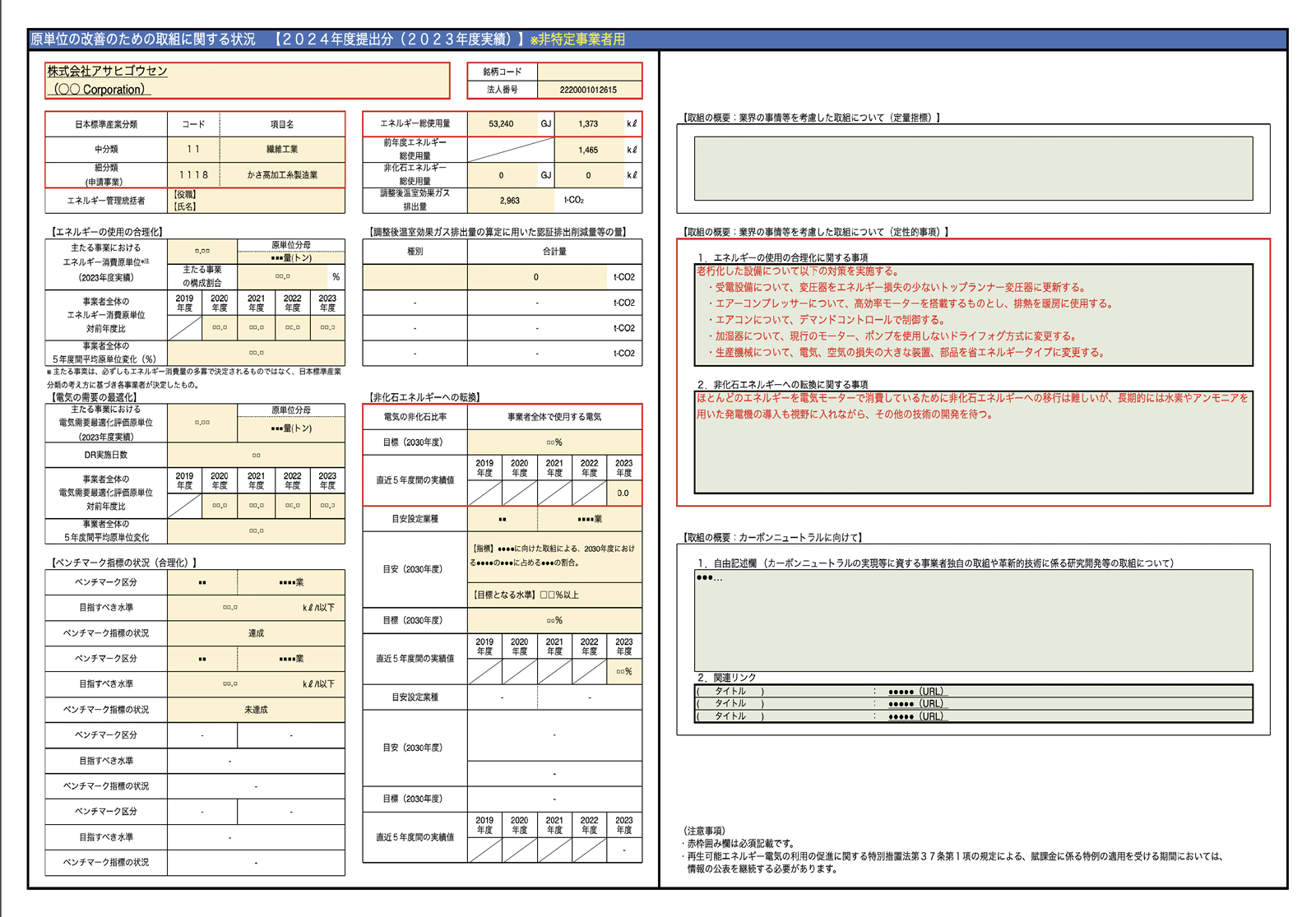Select the 加湿器 ドライフォグ方式 bullet line
The image size is (1316, 917).
coord(892,336)
